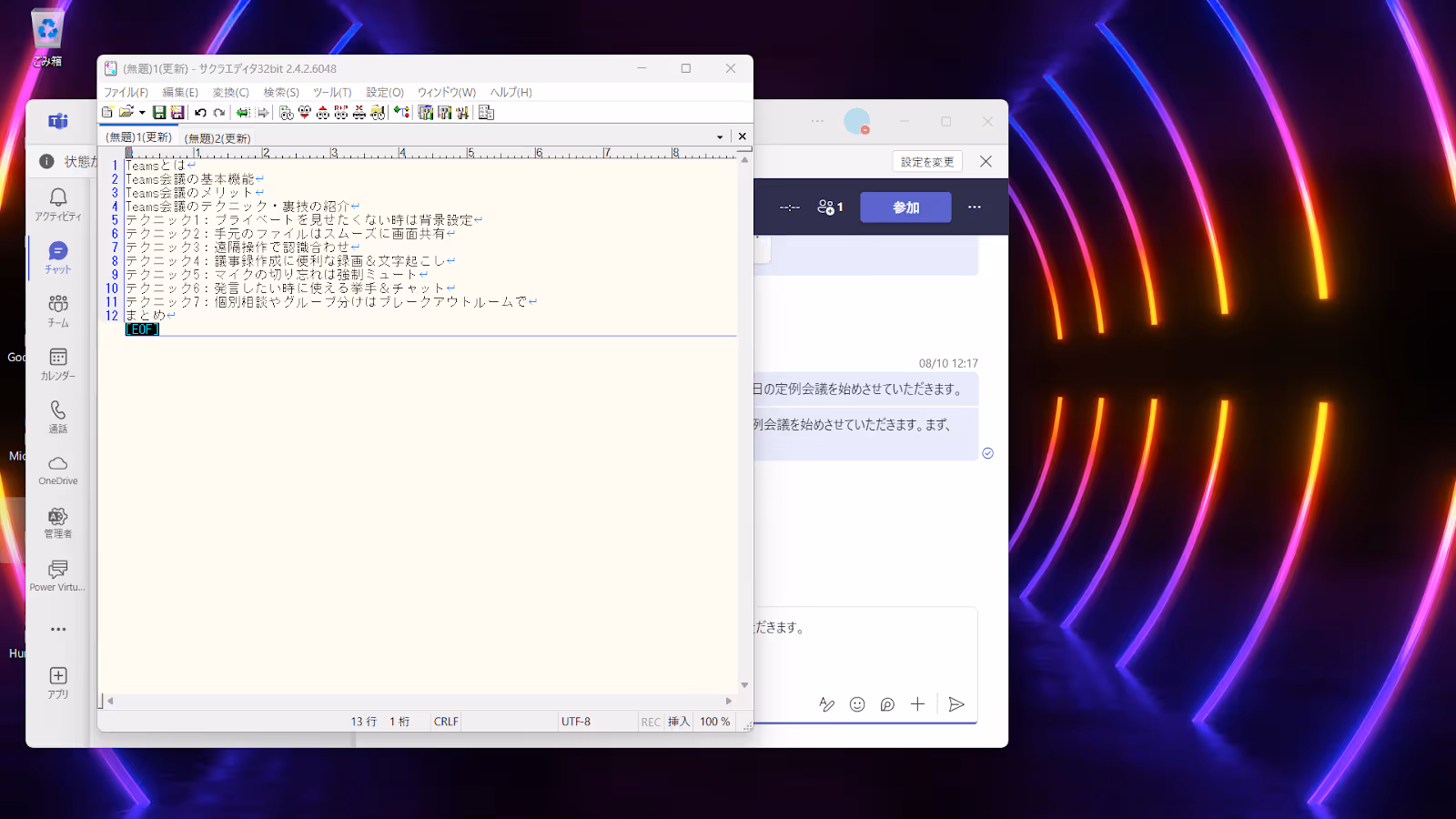This screenshot has height=819, width=1456.
Task: Click the last icon on the Sakura toolbar
Action: point(486,113)
